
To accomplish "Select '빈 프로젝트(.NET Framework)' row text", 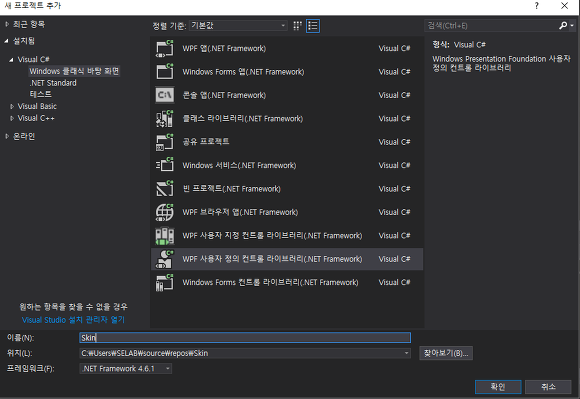I will (x=232, y=189).
